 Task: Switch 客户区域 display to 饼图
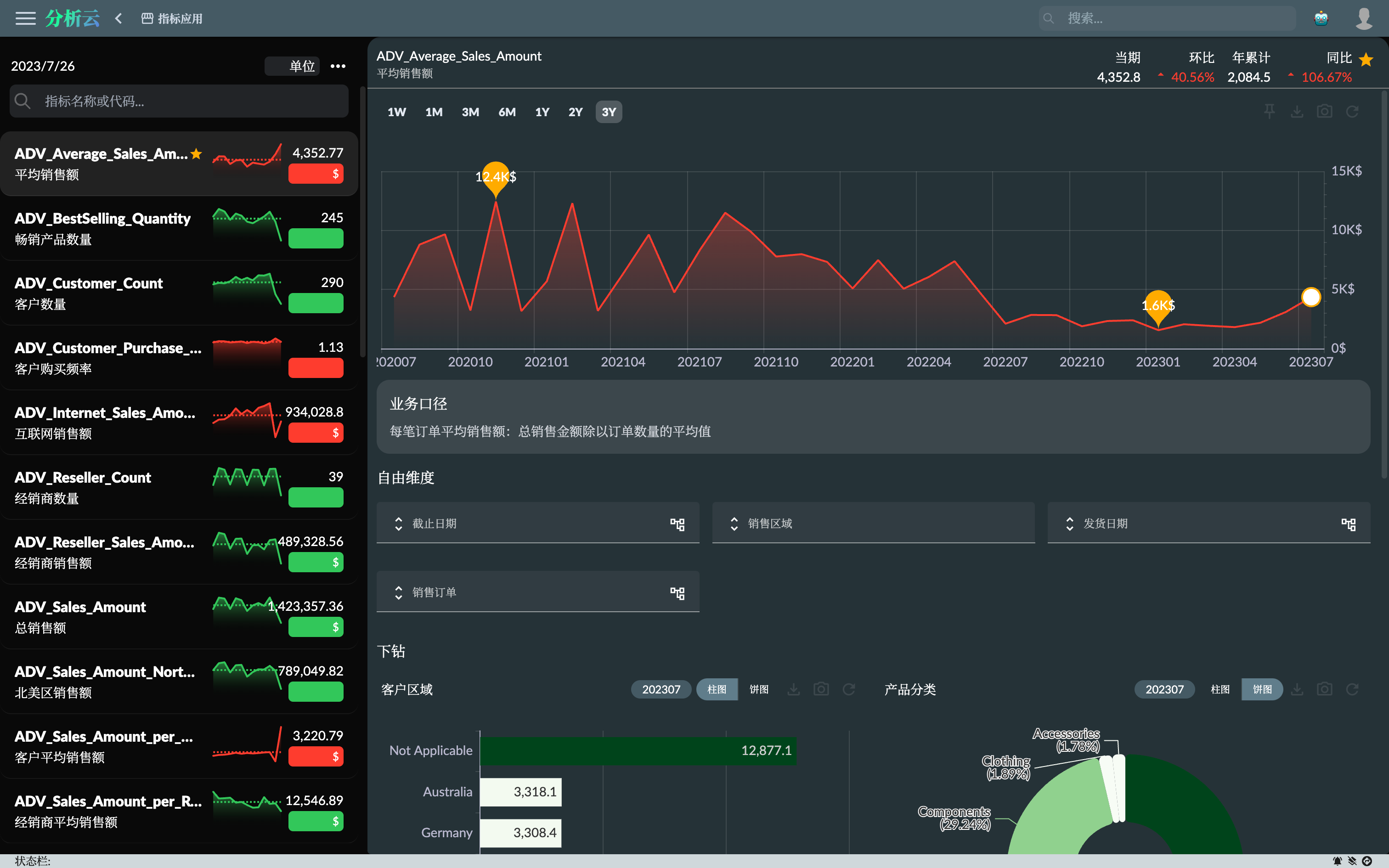coord(759,689)
